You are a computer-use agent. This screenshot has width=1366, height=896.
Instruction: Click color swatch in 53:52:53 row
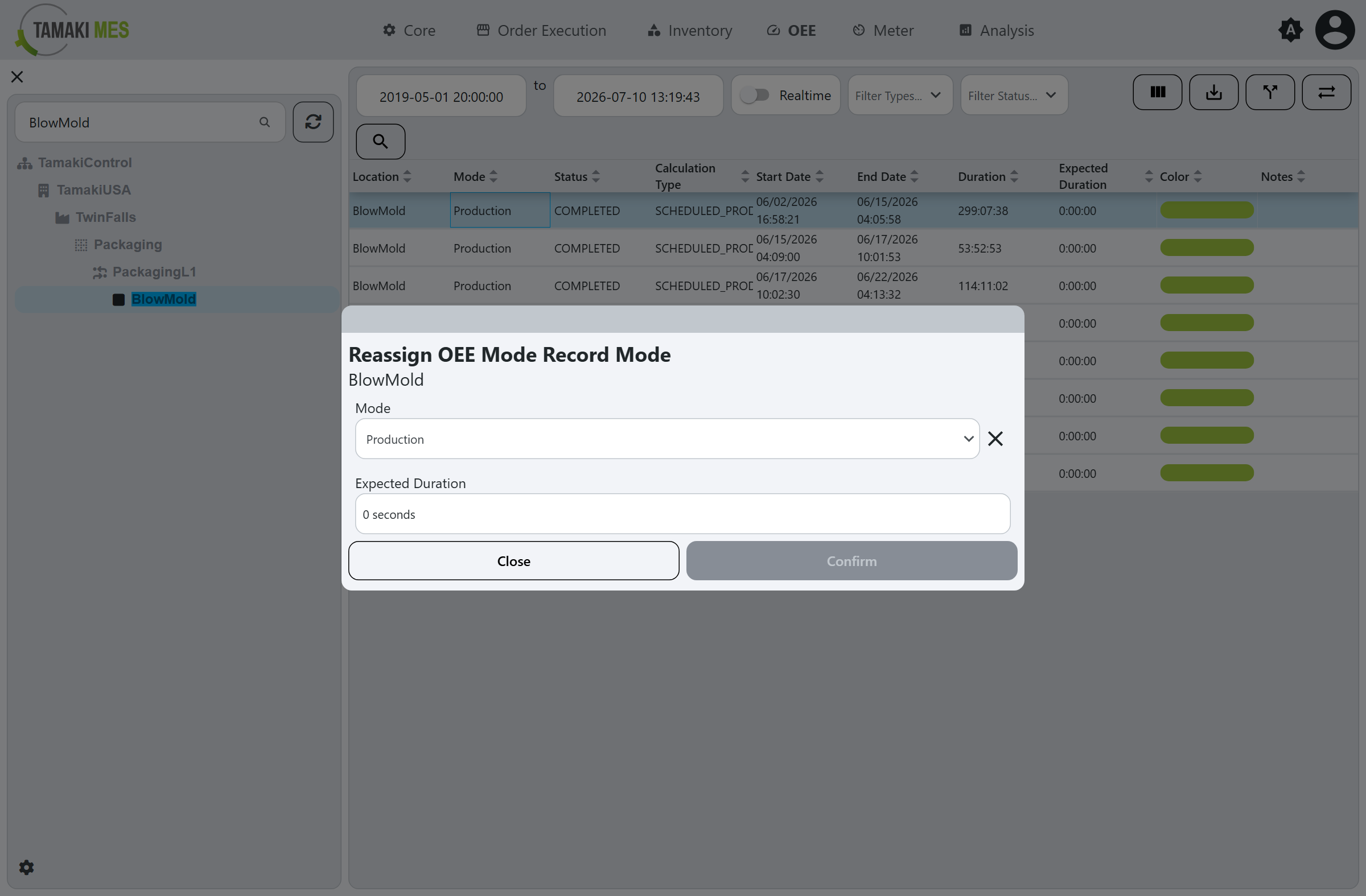tap(1207, 248)
